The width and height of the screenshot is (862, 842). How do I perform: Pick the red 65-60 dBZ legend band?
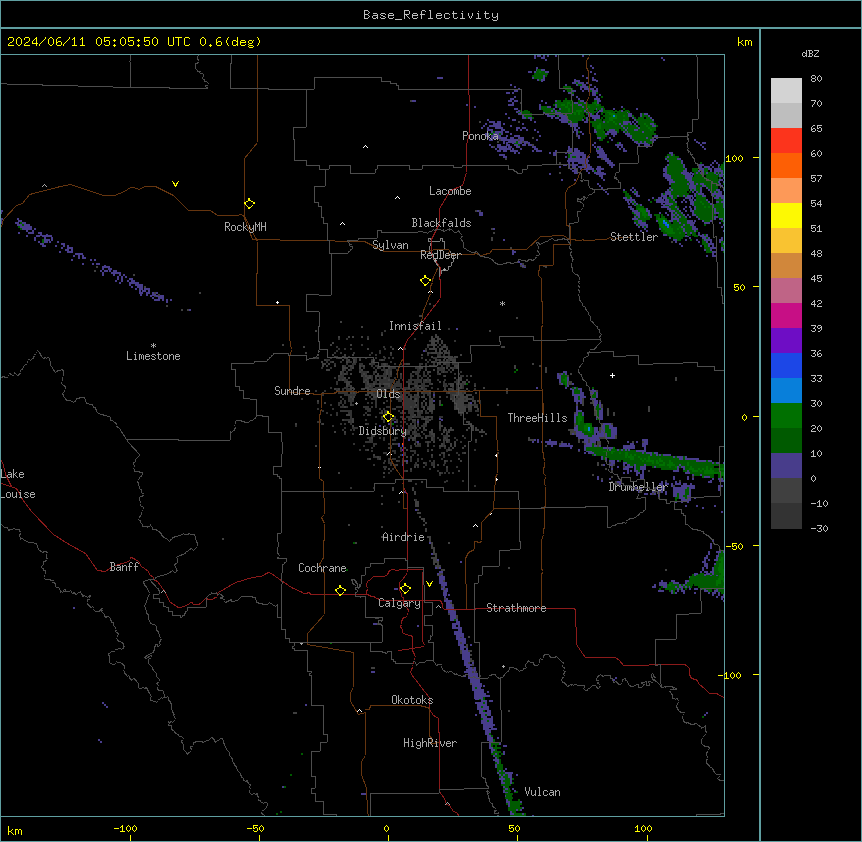786,141
